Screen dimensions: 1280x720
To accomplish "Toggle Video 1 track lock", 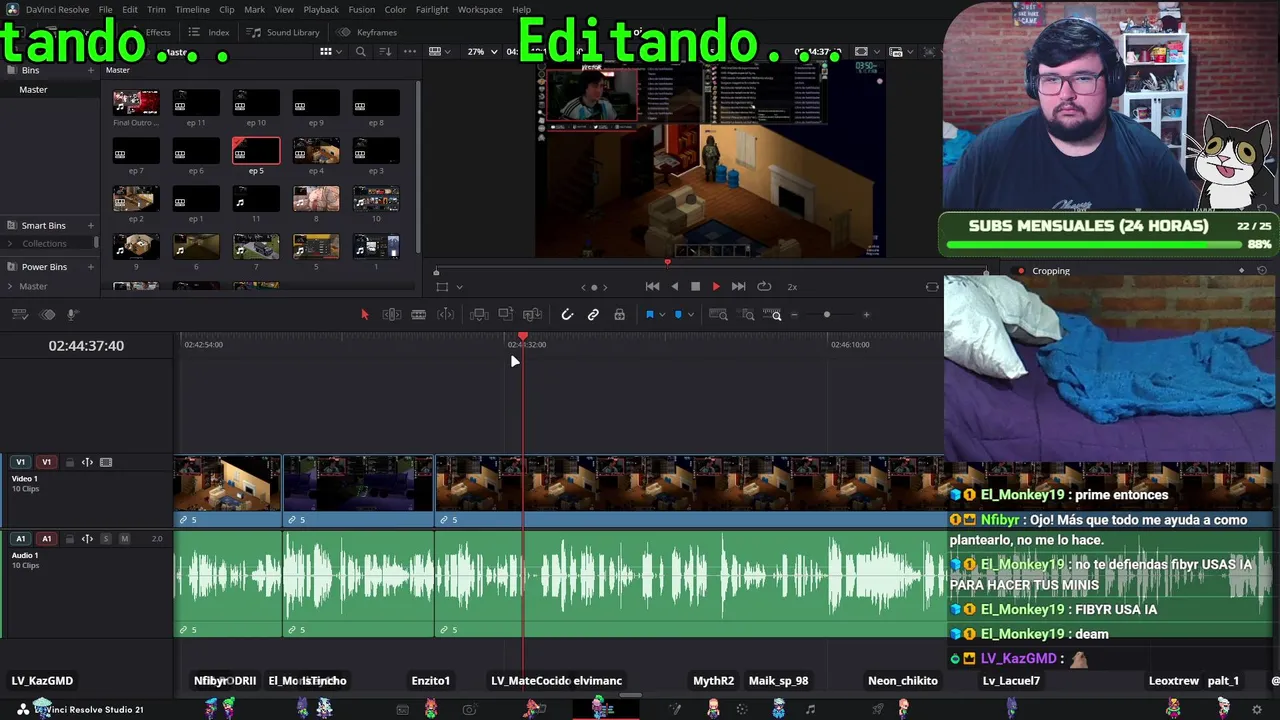I will click(x=69, y=463).
